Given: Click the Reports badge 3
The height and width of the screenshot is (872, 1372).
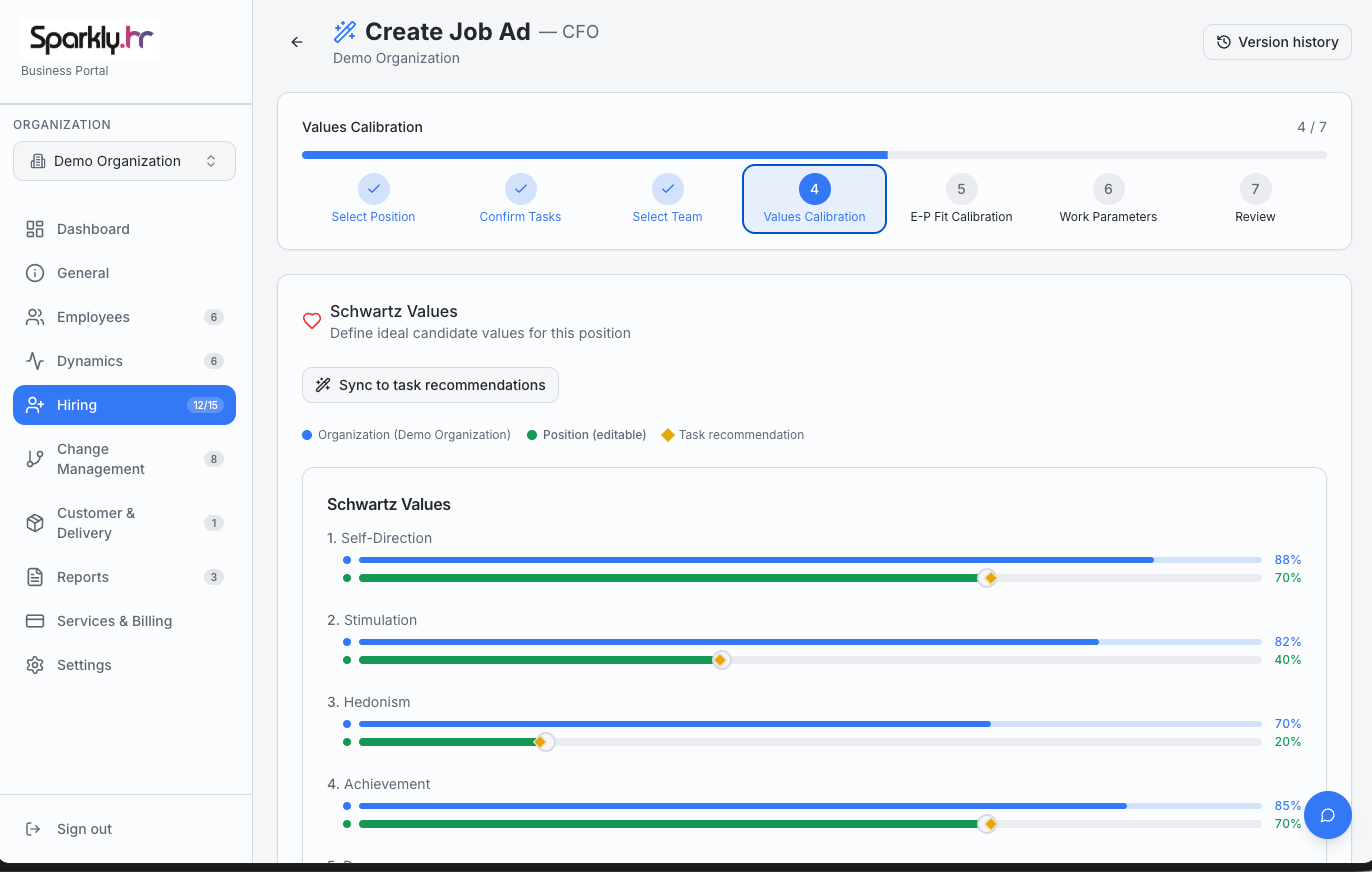Looking at the screenshot, I should pyautogui.click(x=213, y=577).
